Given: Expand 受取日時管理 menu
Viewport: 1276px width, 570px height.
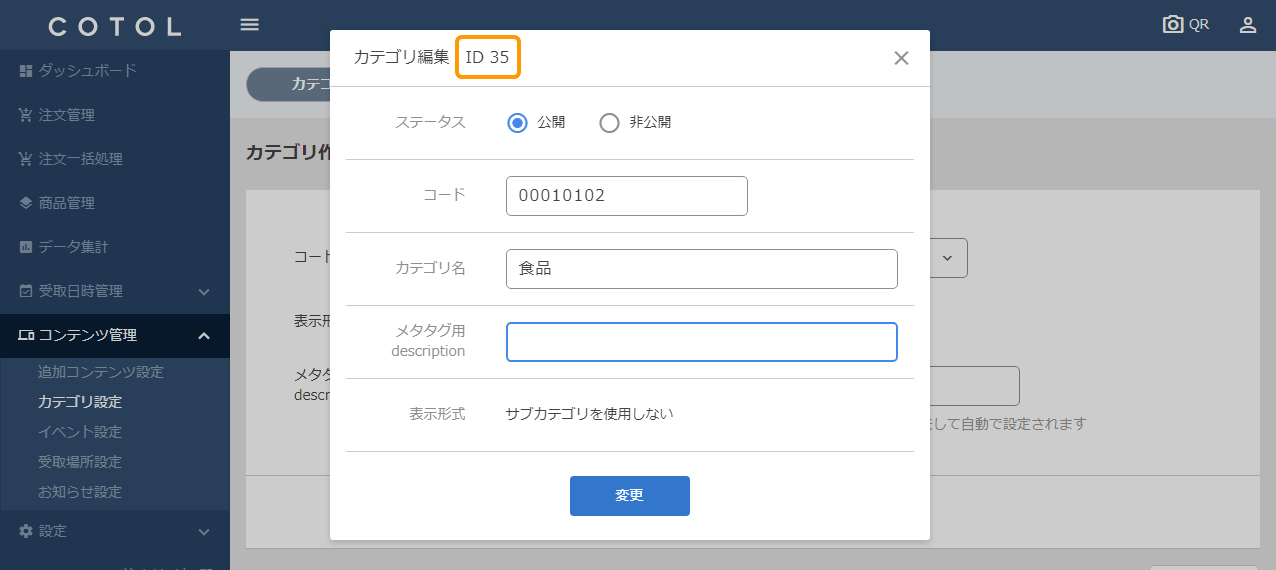Looking at the screenshot, I should click(x=115, y=291).
